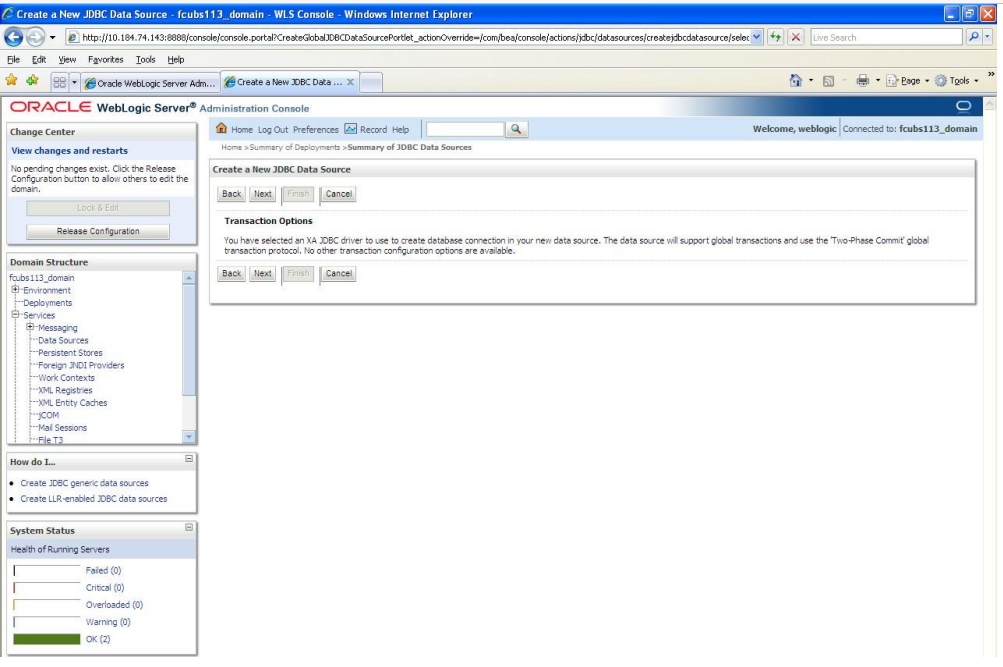Select Persistent Stores tree item
The image size is (1003, 667).
[70, 352]
